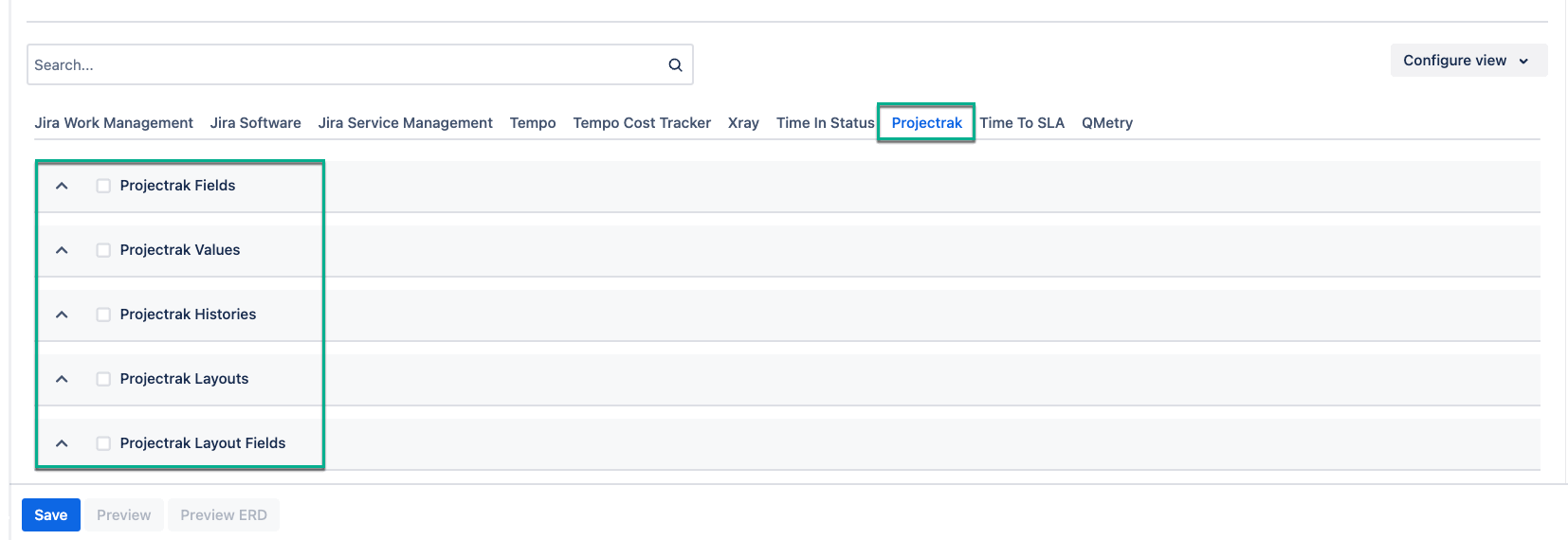The height and width of the screenshot is (540, 1568).
Task: Click the Projectrak Layouts label
Action: (184, 379)
